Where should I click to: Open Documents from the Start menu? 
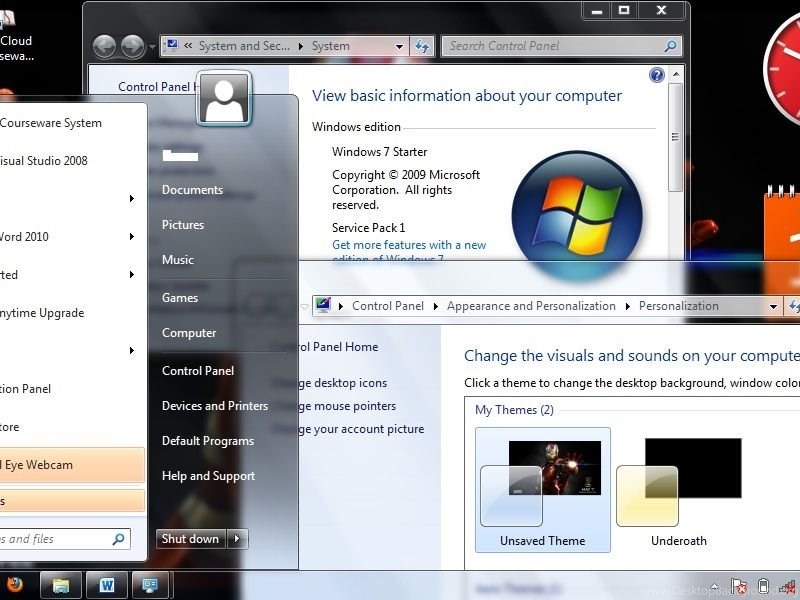192,190
